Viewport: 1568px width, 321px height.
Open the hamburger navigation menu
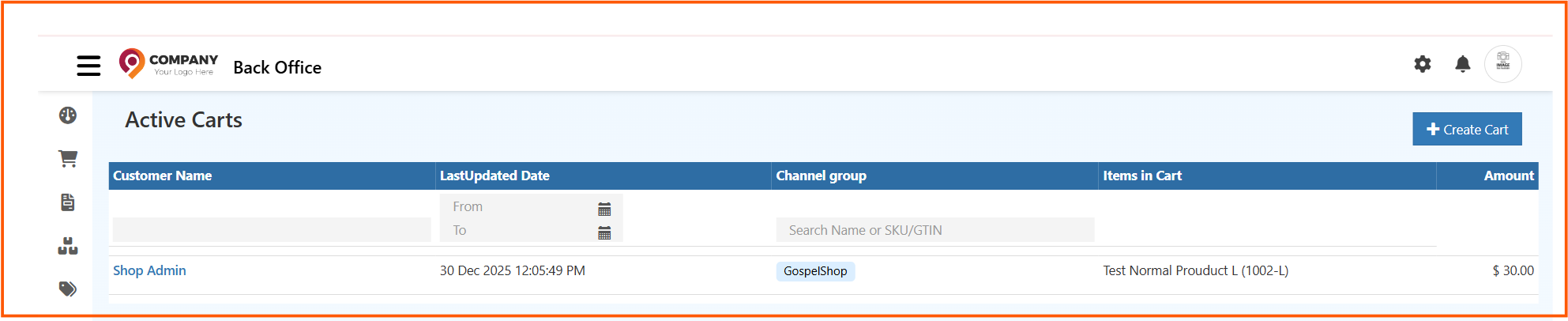88,66
